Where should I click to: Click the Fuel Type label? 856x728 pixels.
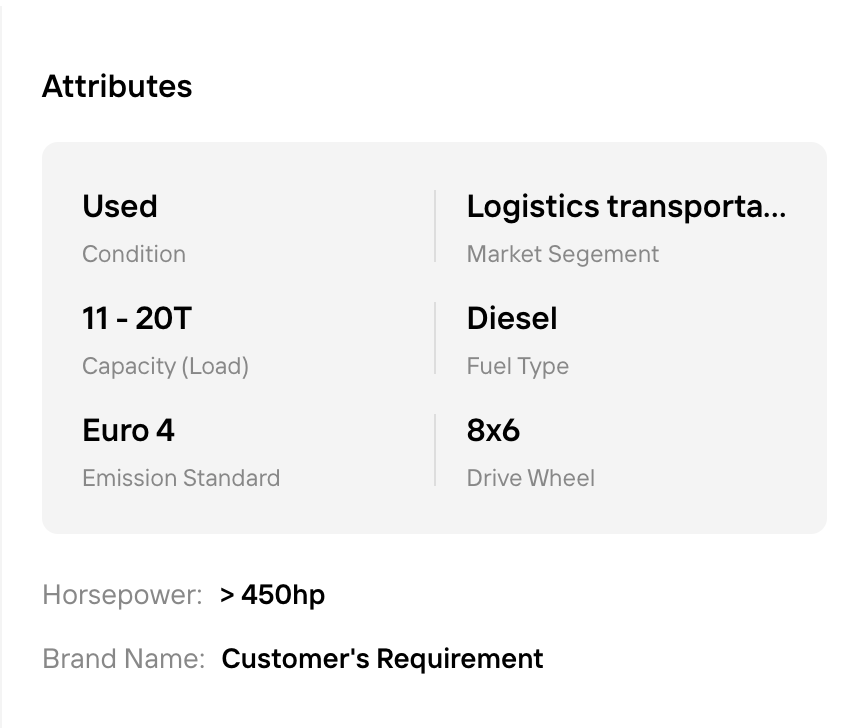pos(518,366)
